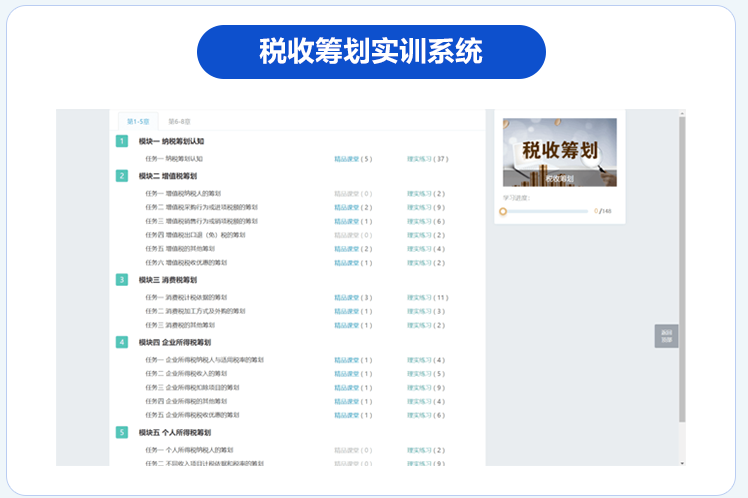Viewport: 748px width, 498px height.
Task: Open 理实练习 (2) for 增值税出口退（免）税的筹划
Action: 426,235
